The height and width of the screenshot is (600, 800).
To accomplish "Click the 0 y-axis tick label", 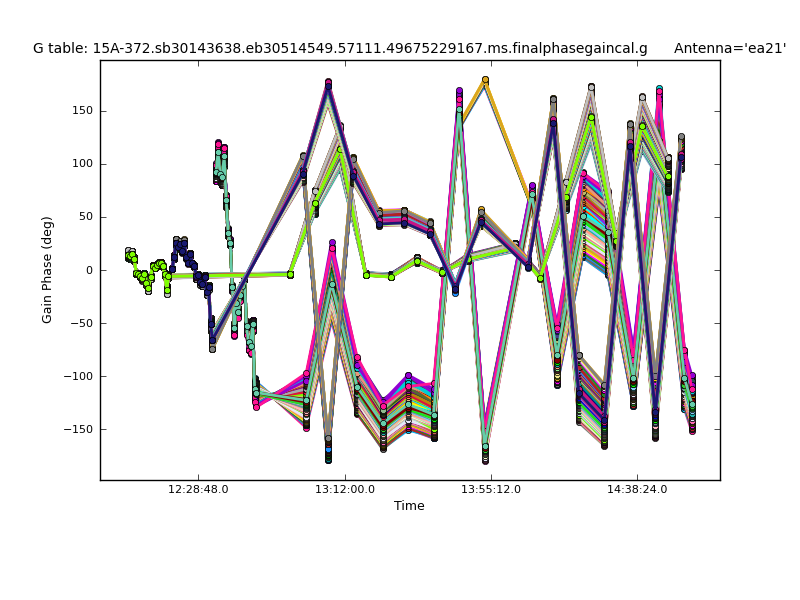I will pos(89,270).
